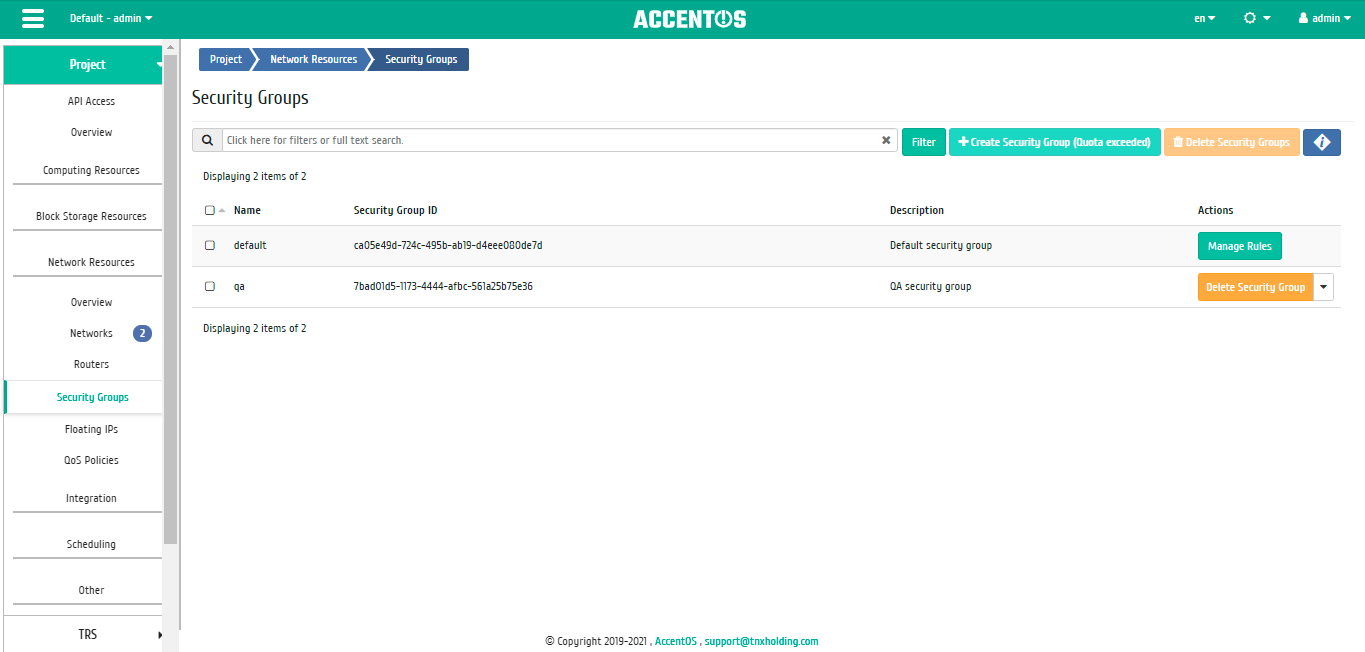Image resolution: width=1365 pixels, height=652 pixels.
Task: Click support@tnxholding.com email link
Action: [761, 642]
